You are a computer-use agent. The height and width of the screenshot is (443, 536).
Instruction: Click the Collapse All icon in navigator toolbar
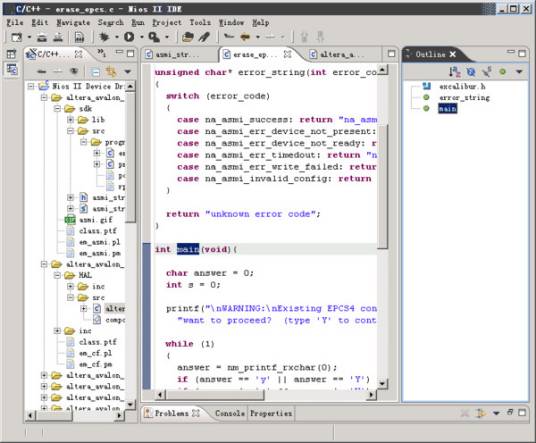click(x=95, y=72)
